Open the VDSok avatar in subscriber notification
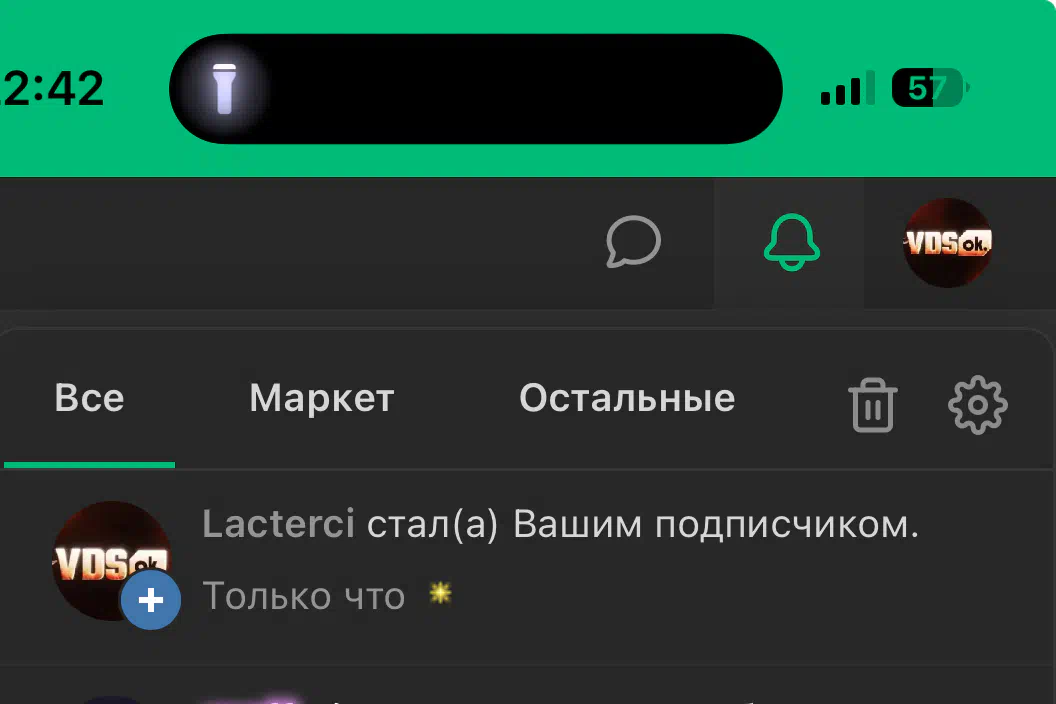The image size is (1056, 704). (x=112, y=561)
